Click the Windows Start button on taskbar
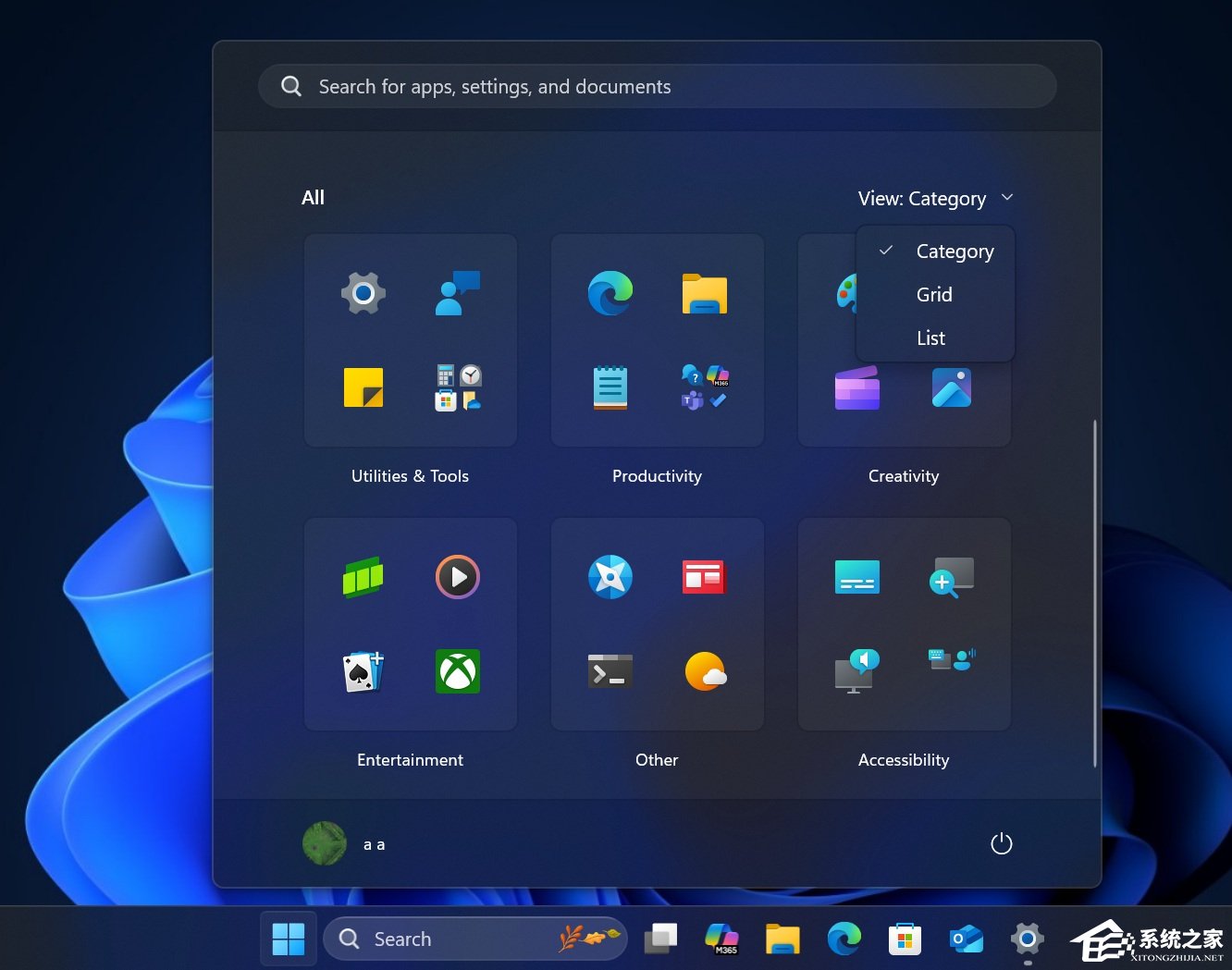Image resolution: width=1232 pixels, height=970 pixels. point(289,939)
